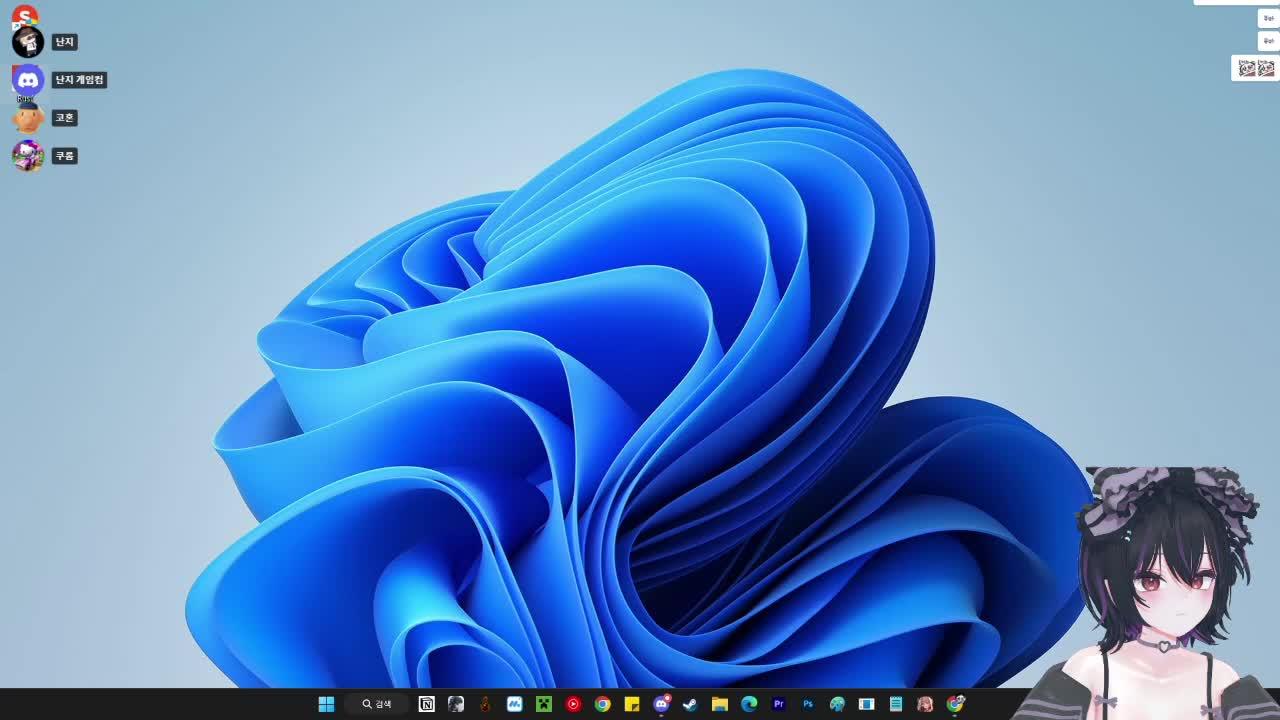This screenshot has width=1280, height=720.
Task: Click the emoji sticker chat bubble
Action: coord(1256,68)
